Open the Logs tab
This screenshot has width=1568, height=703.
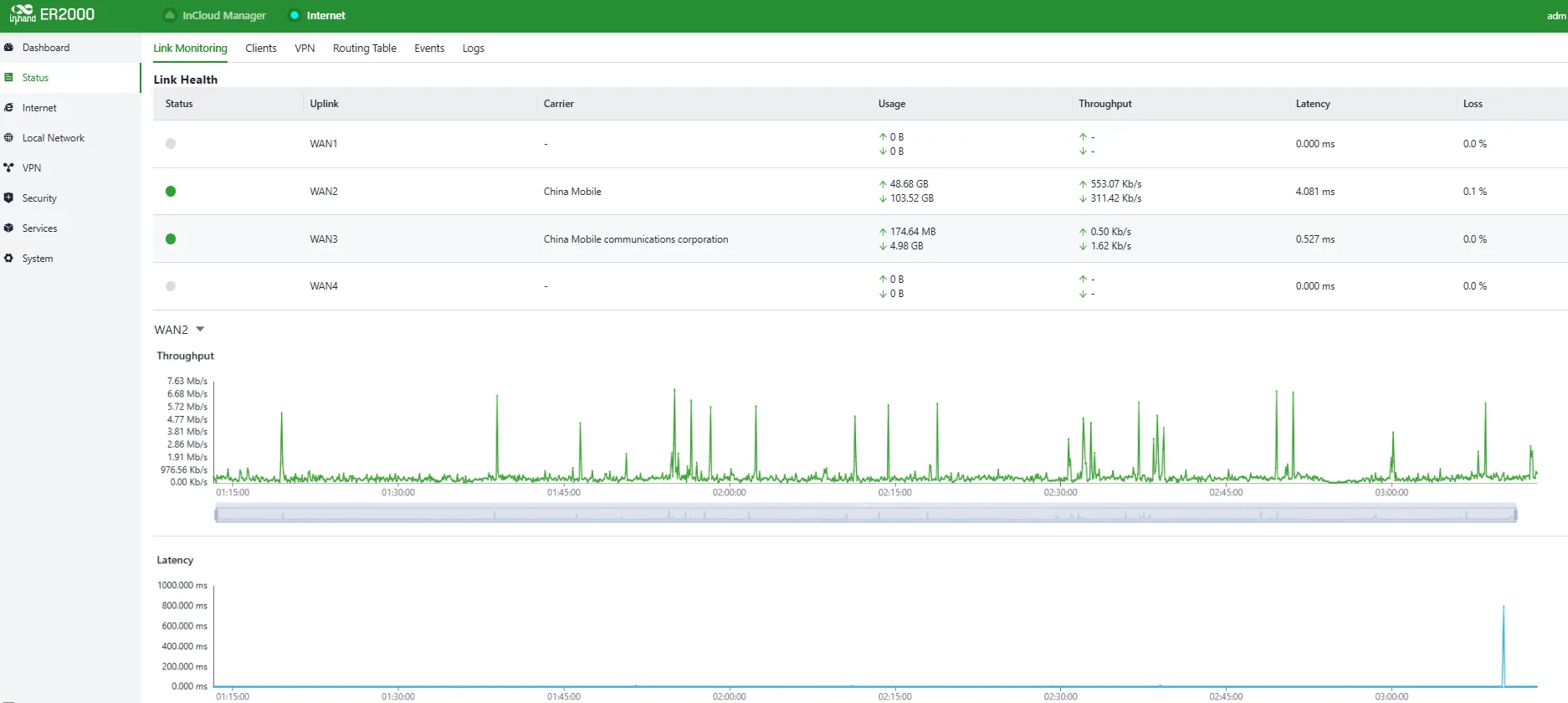click(x=474, y=49)
